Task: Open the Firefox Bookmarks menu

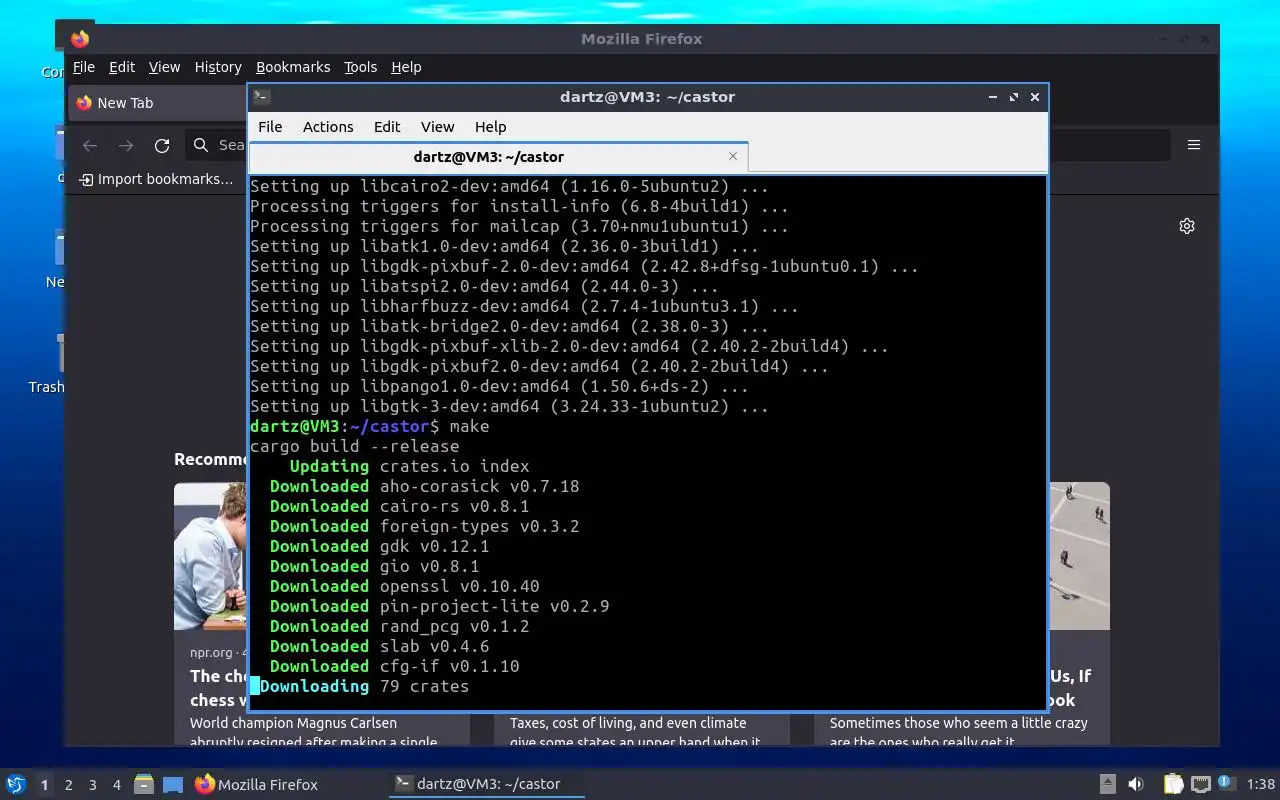Action: tap(293, 67)
